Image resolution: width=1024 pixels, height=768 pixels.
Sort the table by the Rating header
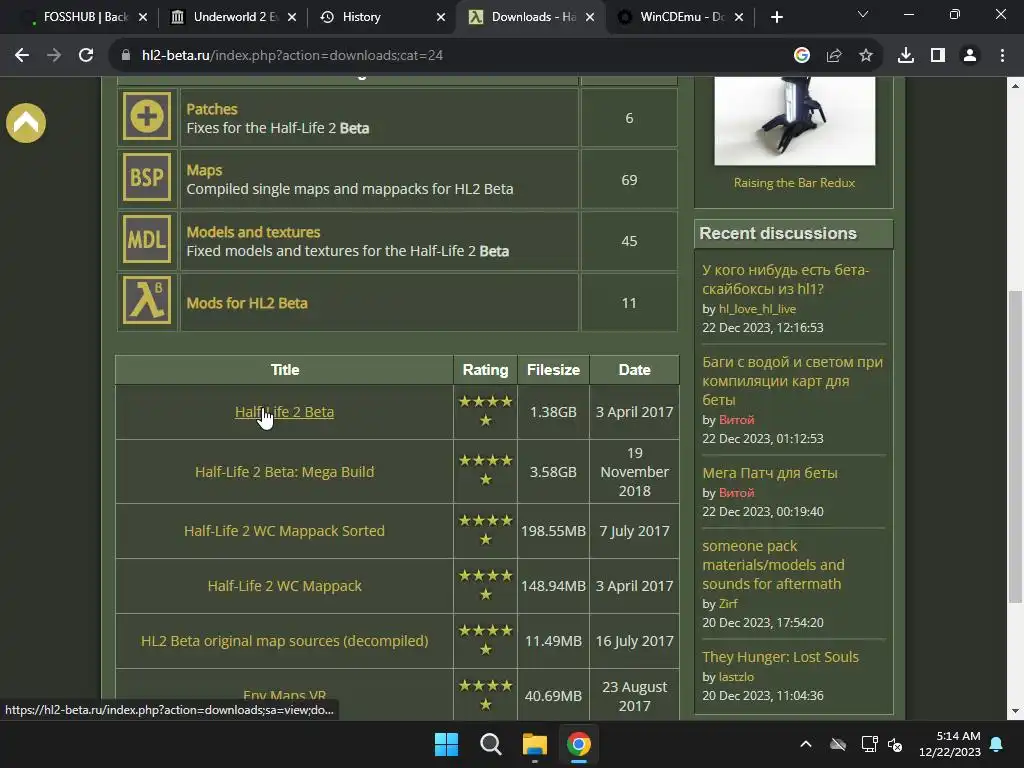tap(485, 370)
